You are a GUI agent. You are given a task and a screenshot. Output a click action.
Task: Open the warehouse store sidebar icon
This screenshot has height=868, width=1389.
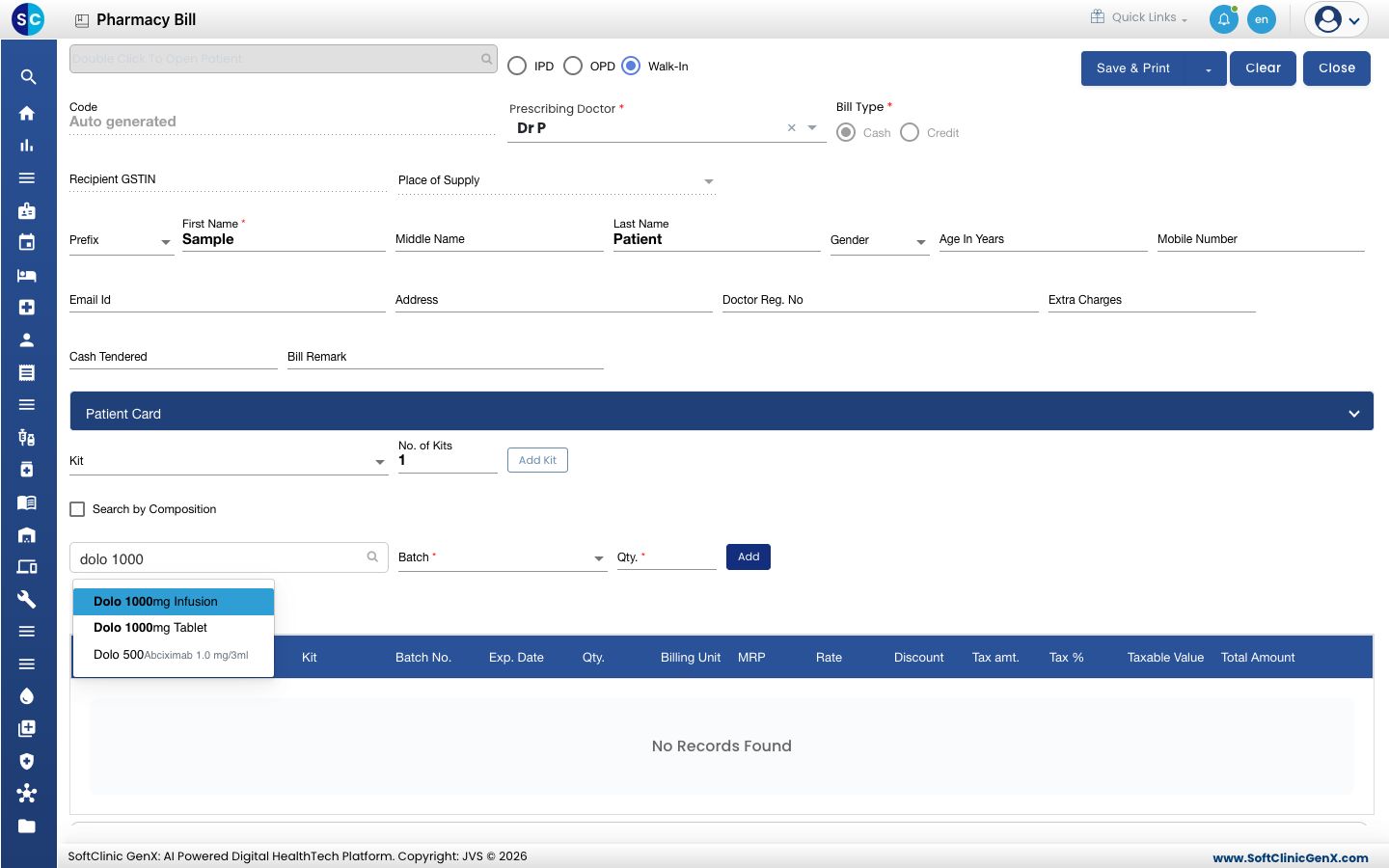[27, 534]
